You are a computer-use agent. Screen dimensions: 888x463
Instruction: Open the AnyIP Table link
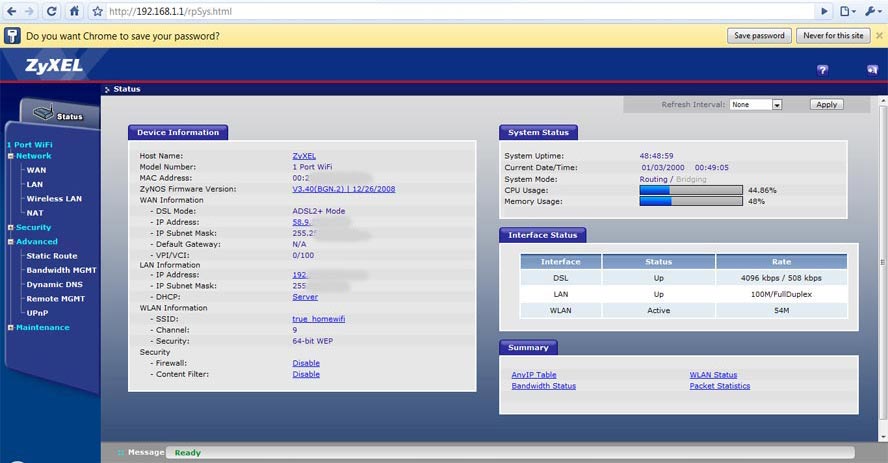[x=533, y=375]
